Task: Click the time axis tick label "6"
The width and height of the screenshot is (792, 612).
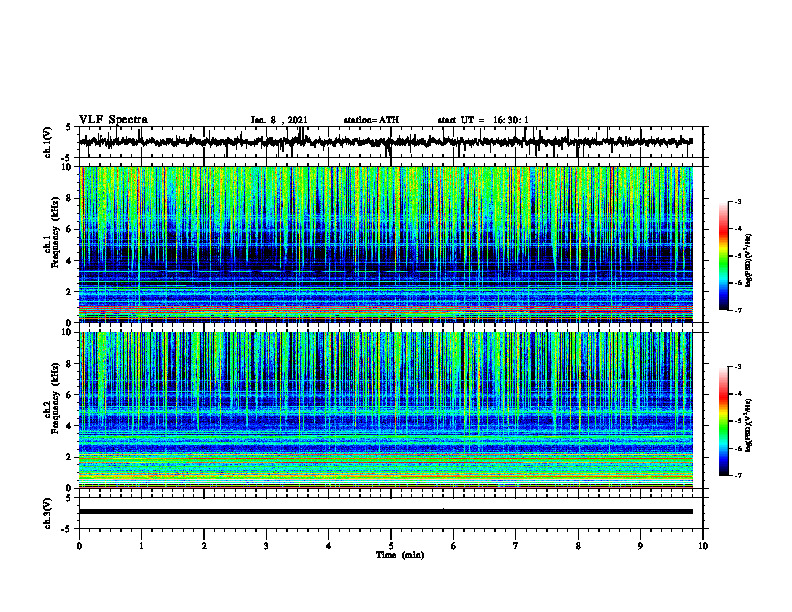Action: [454, 546]
